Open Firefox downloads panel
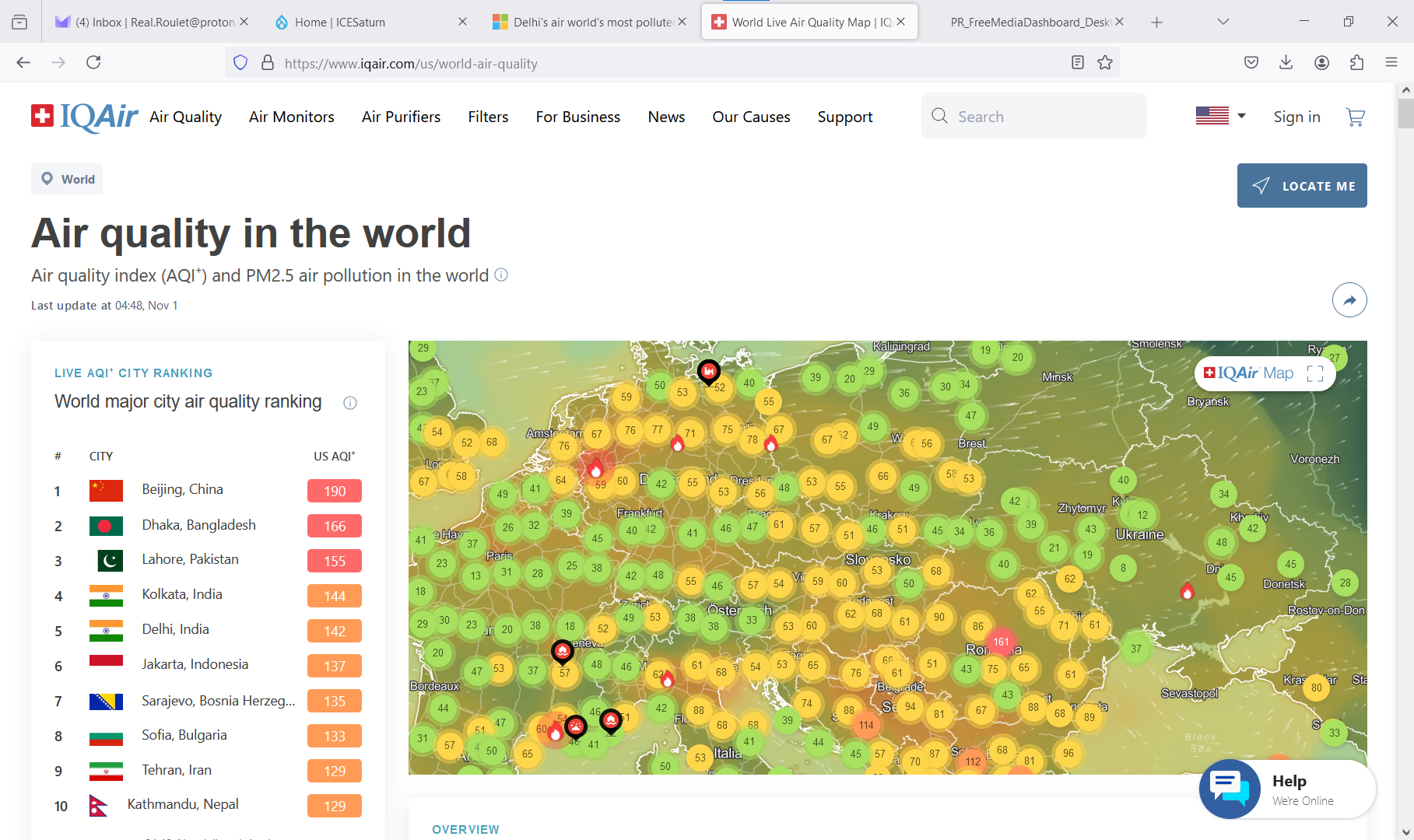 pos(1286,63)
